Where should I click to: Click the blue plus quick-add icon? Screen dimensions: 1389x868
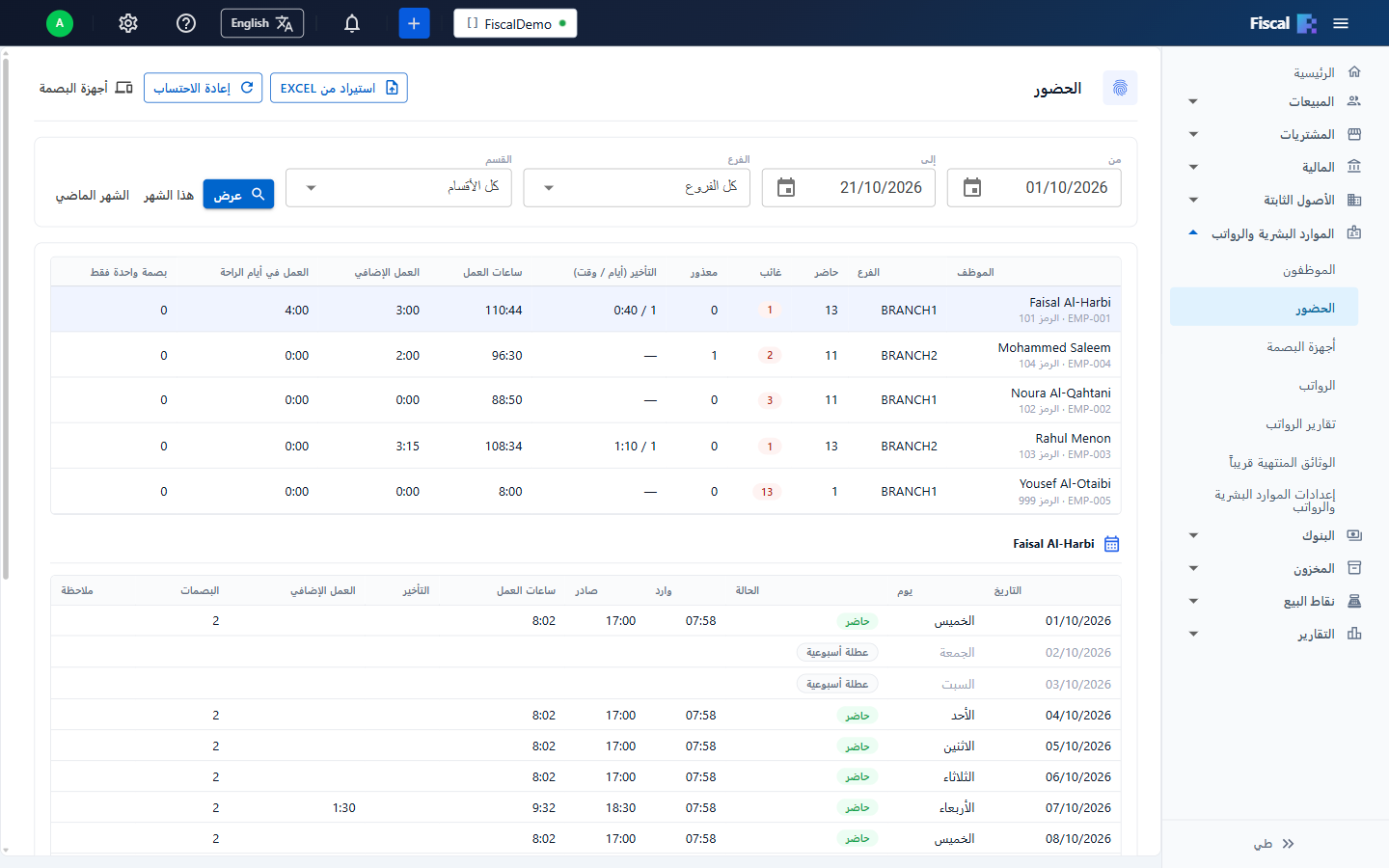tap(414, 23)
